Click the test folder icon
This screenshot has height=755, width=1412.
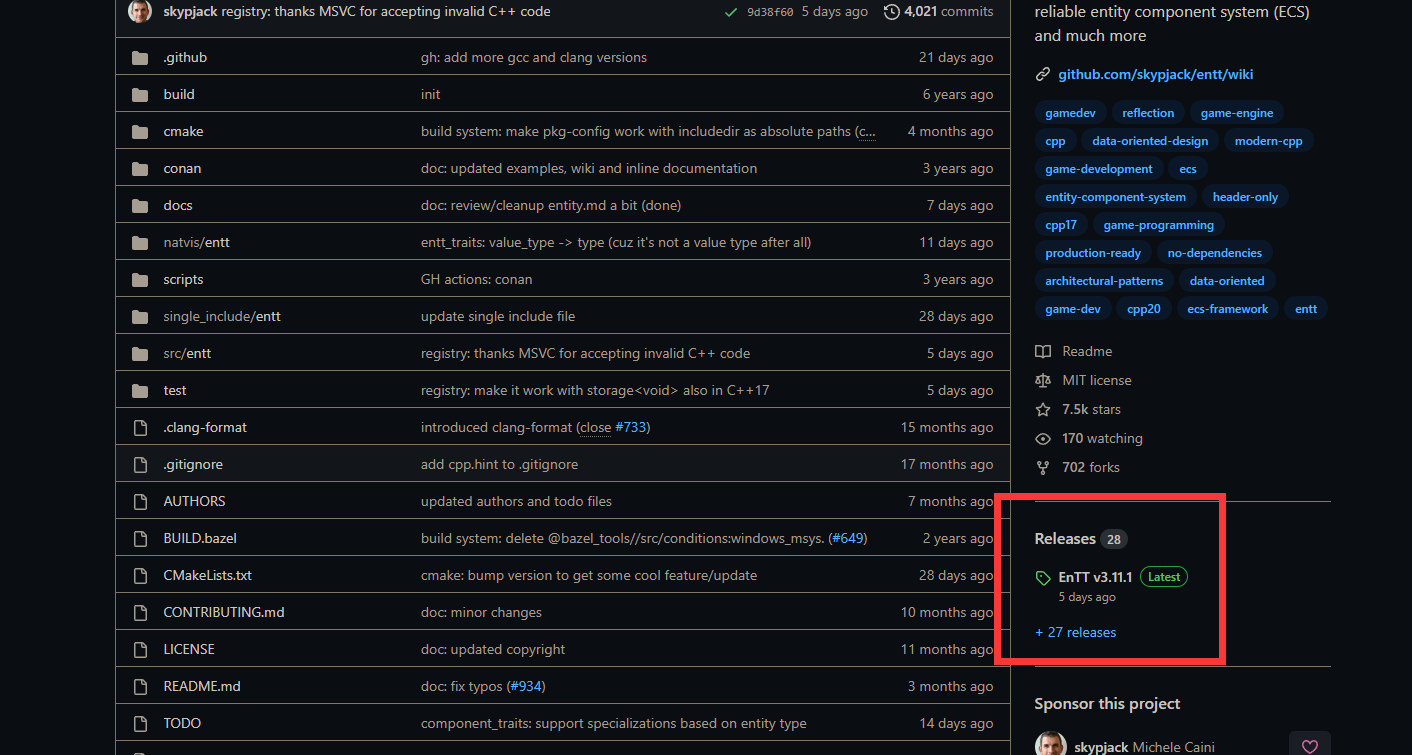click(140, 390)
